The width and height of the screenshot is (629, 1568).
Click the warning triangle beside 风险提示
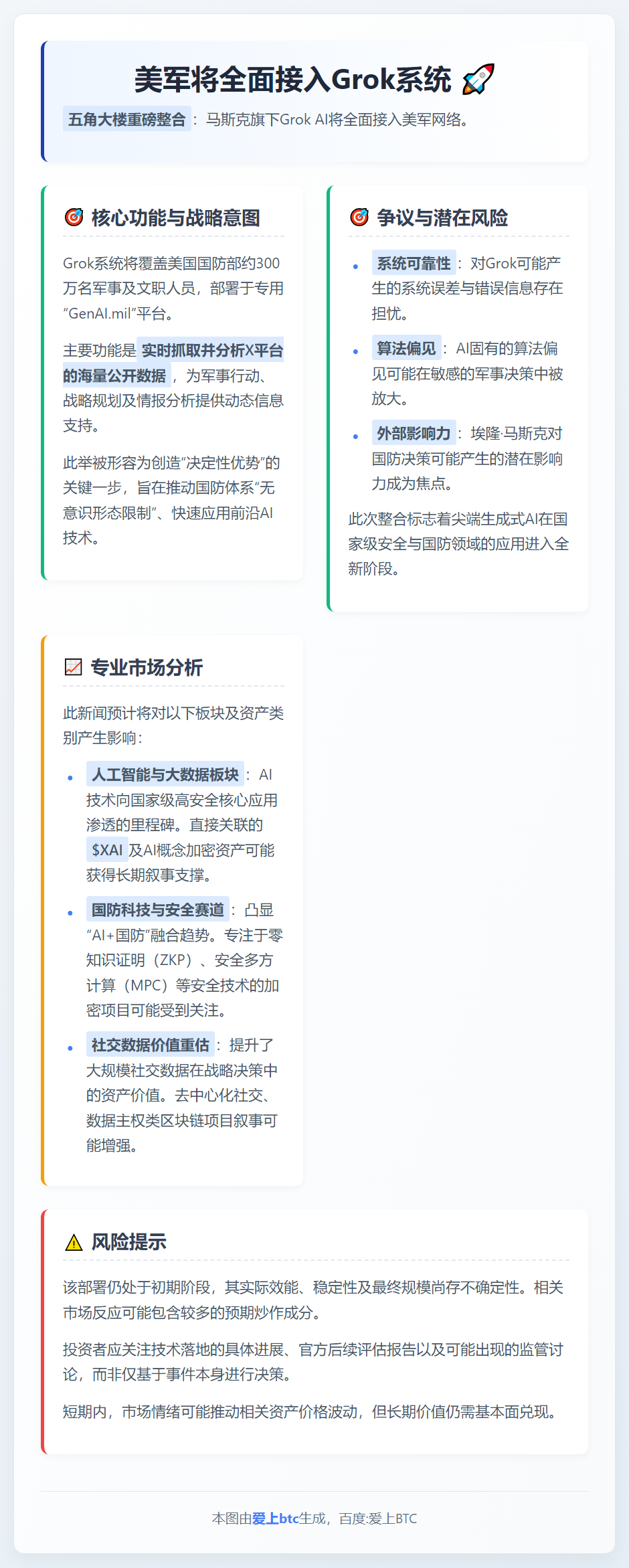[74, 1242]
